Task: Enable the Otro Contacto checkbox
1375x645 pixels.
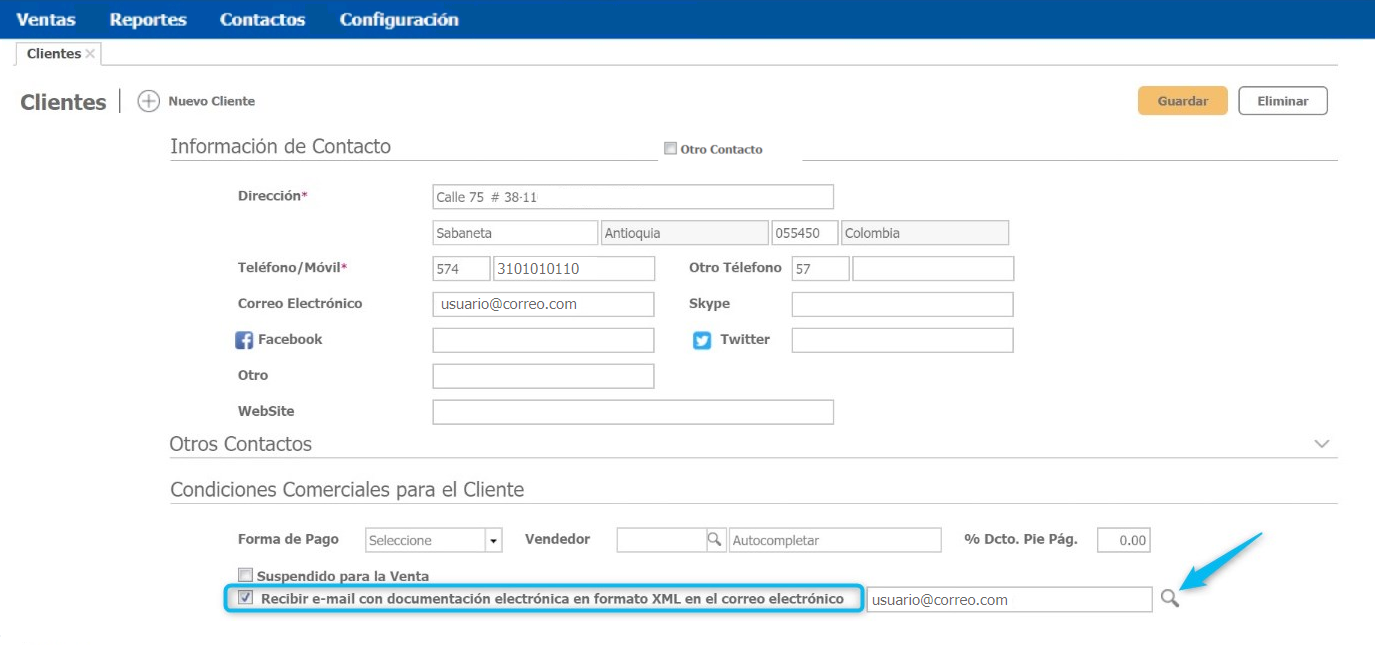Action: (x=670, y=149)
